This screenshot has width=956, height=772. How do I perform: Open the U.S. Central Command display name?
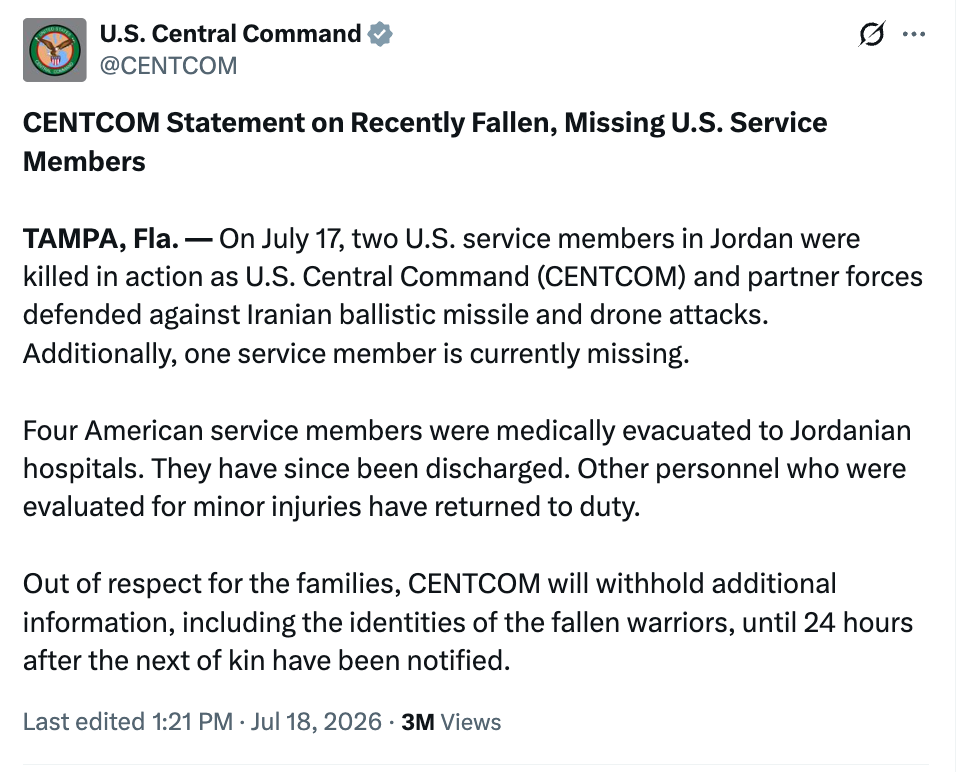pos(230,34)
